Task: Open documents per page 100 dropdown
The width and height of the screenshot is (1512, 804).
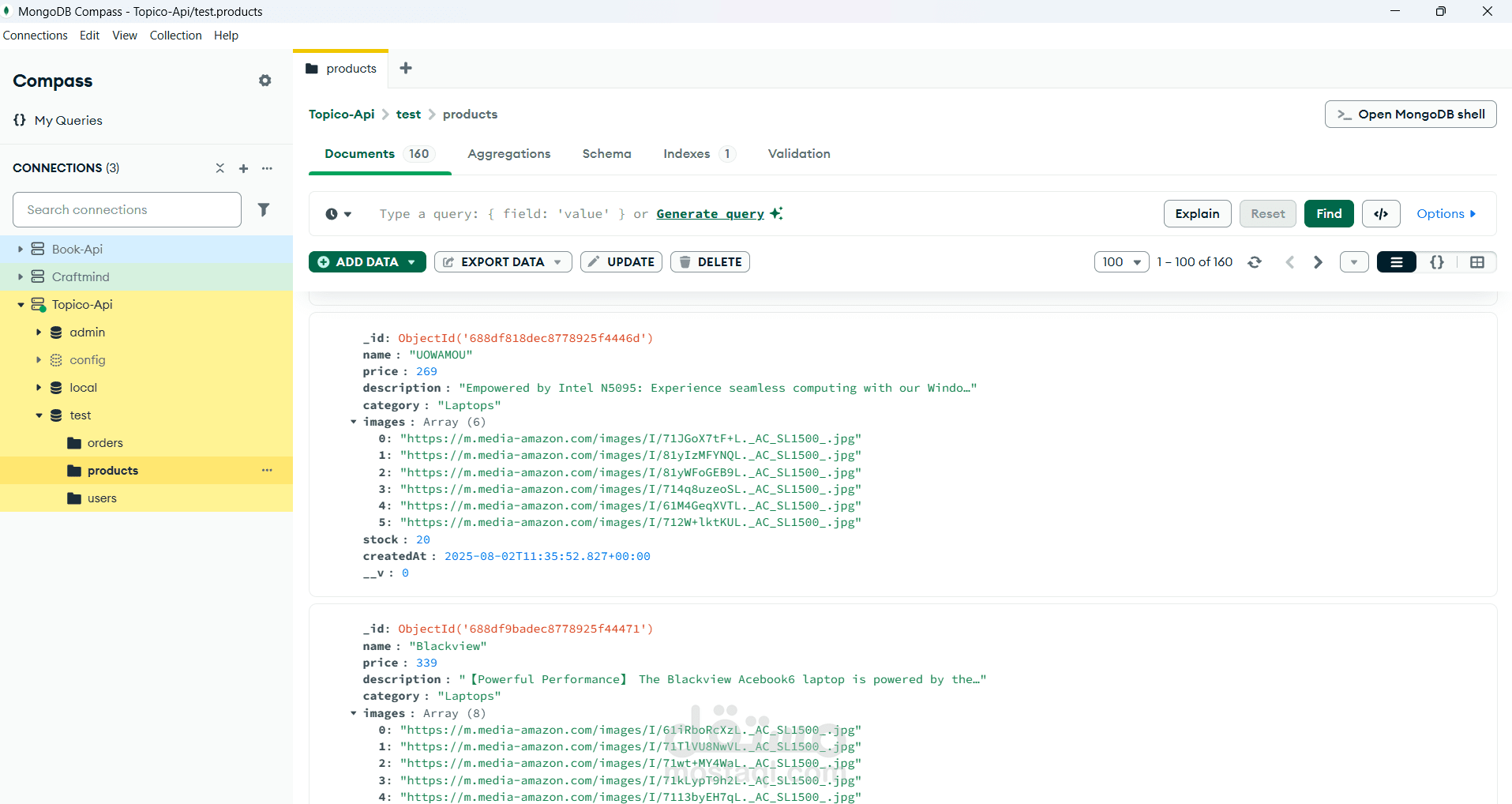Action: point(1121,262)
